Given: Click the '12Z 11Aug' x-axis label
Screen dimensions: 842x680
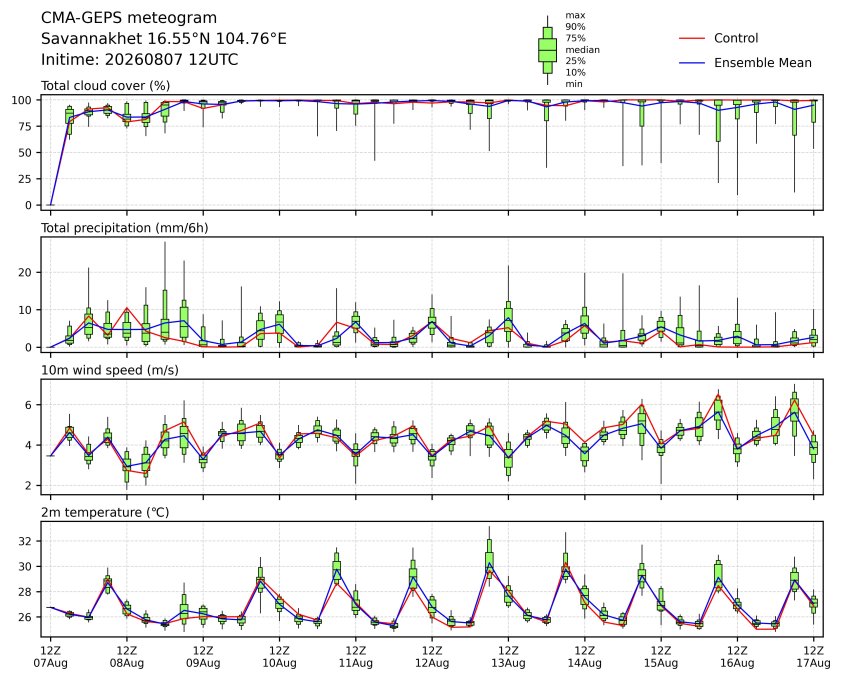Looking at the screenshot, I should click(x=355, y=657).
